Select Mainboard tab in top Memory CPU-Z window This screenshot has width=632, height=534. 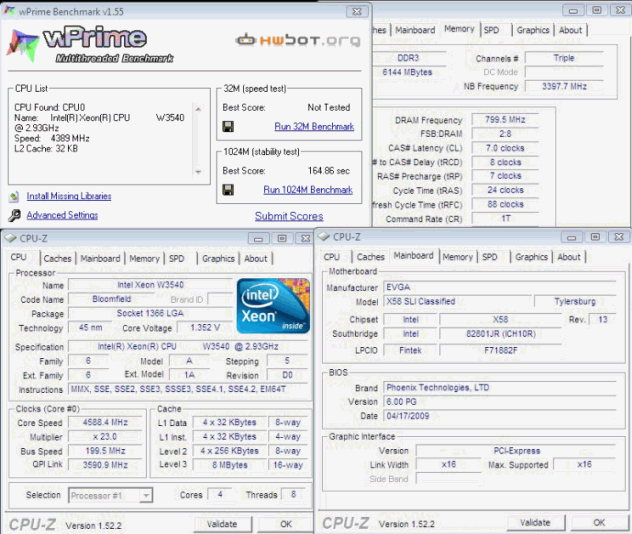click(415, 30)
